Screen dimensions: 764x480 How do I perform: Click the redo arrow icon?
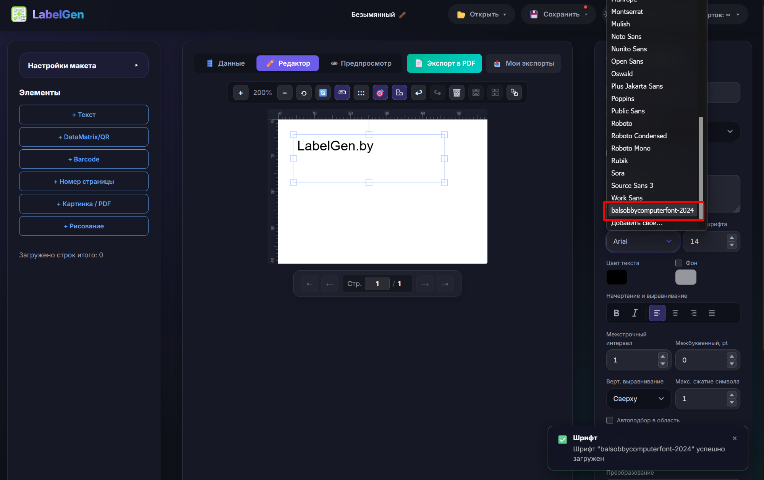[x=438, y=93]
